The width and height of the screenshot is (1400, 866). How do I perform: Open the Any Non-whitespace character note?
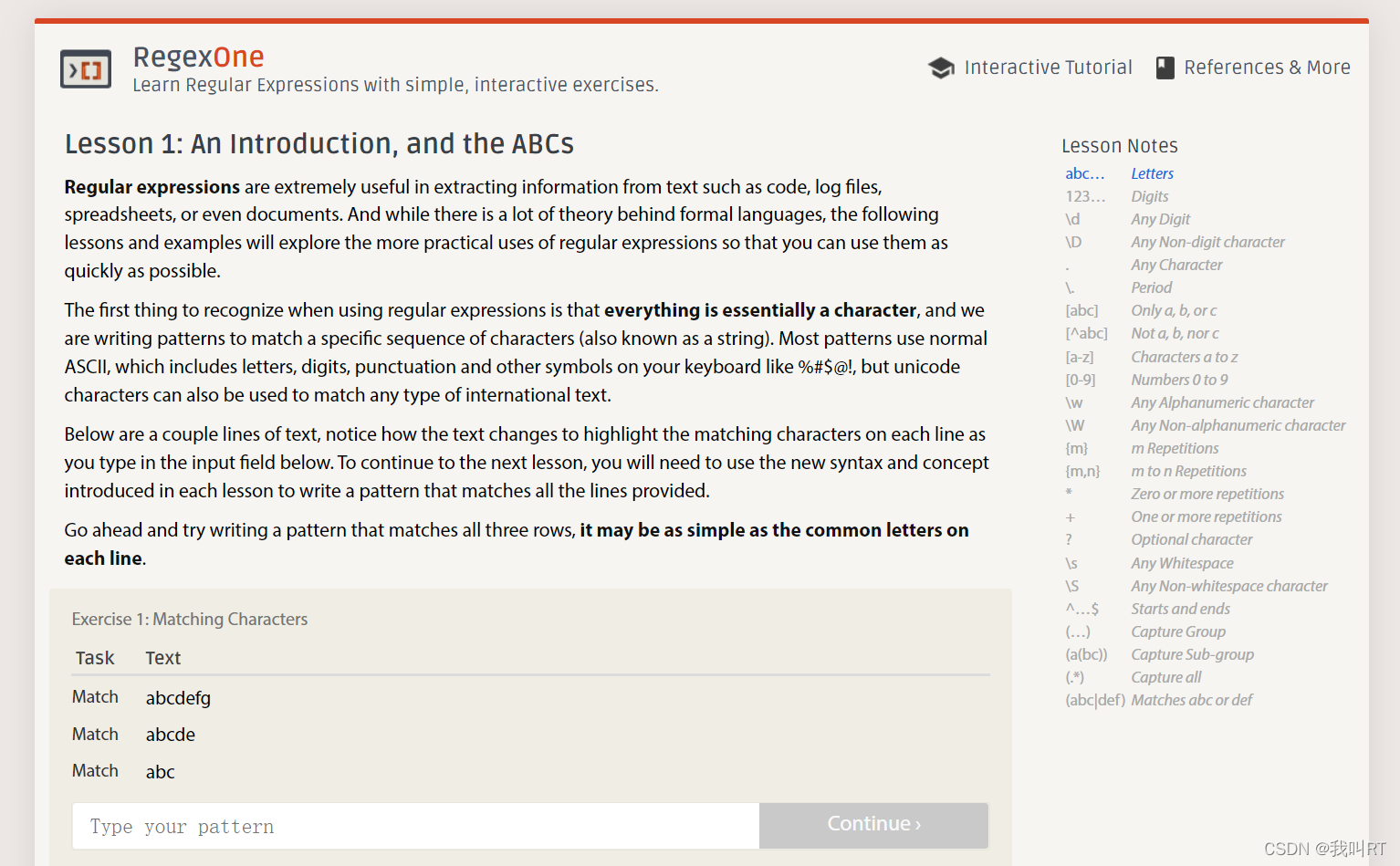pyautogui.click(x=1229, y=586)
